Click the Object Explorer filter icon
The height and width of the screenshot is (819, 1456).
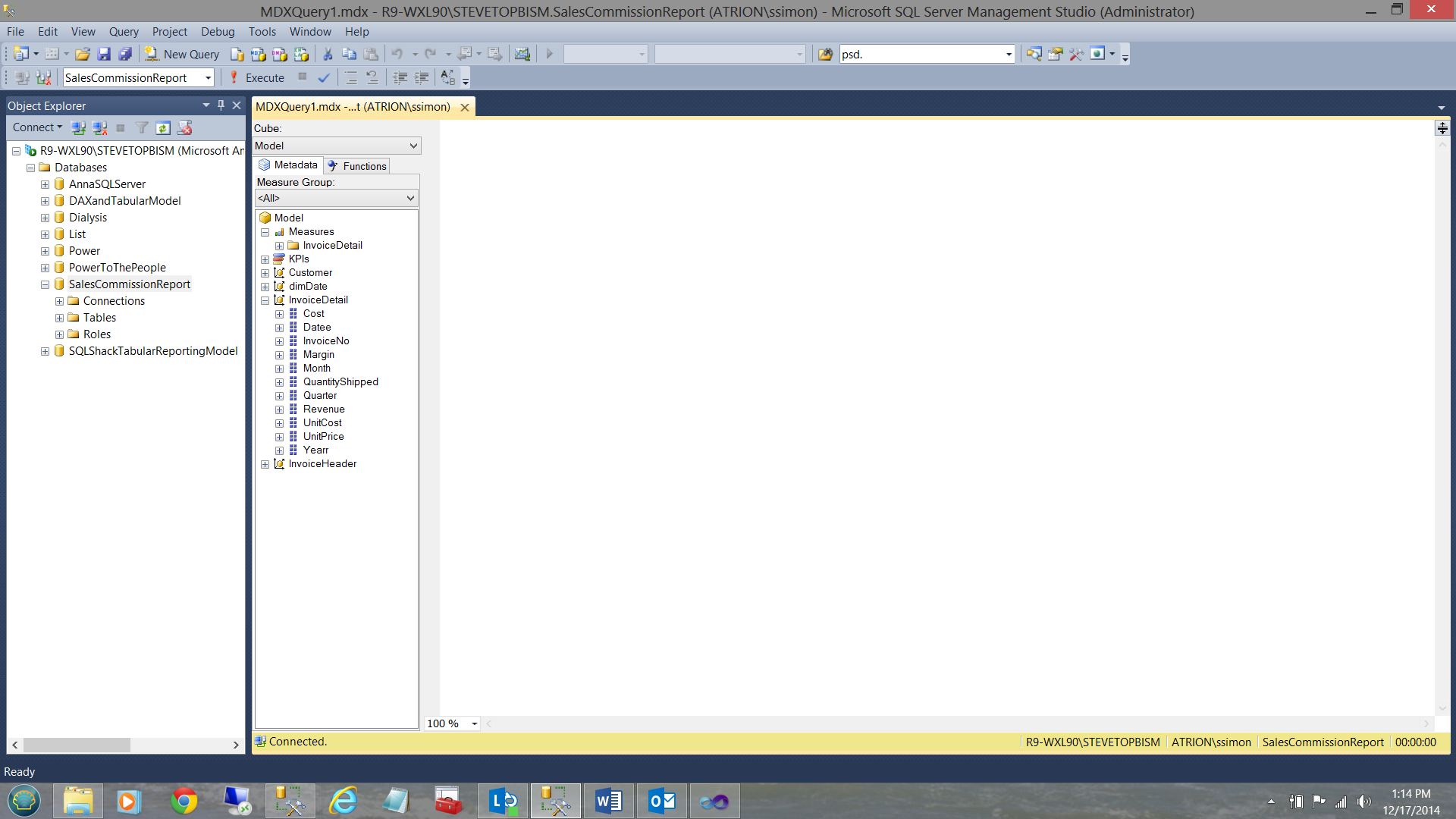tap(142, 127)
